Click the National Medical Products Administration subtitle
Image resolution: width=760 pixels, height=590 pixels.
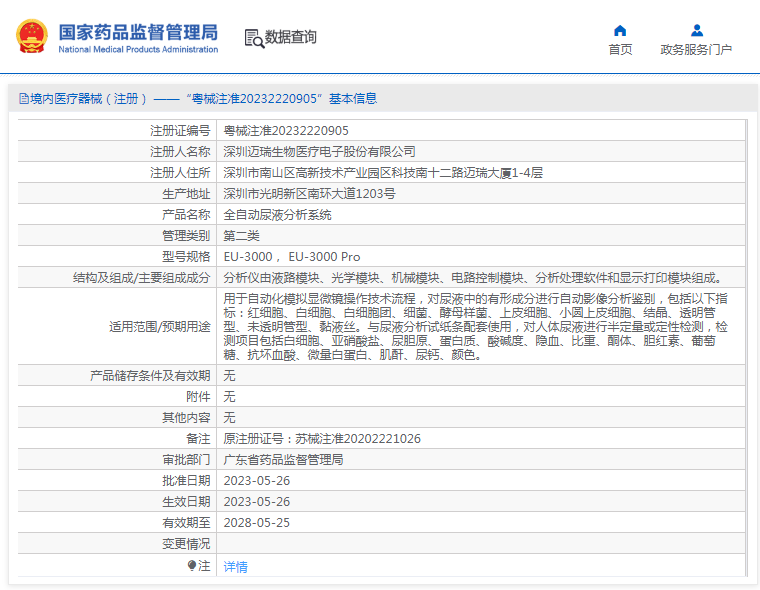pyautogui.click(x=138, y=49)
